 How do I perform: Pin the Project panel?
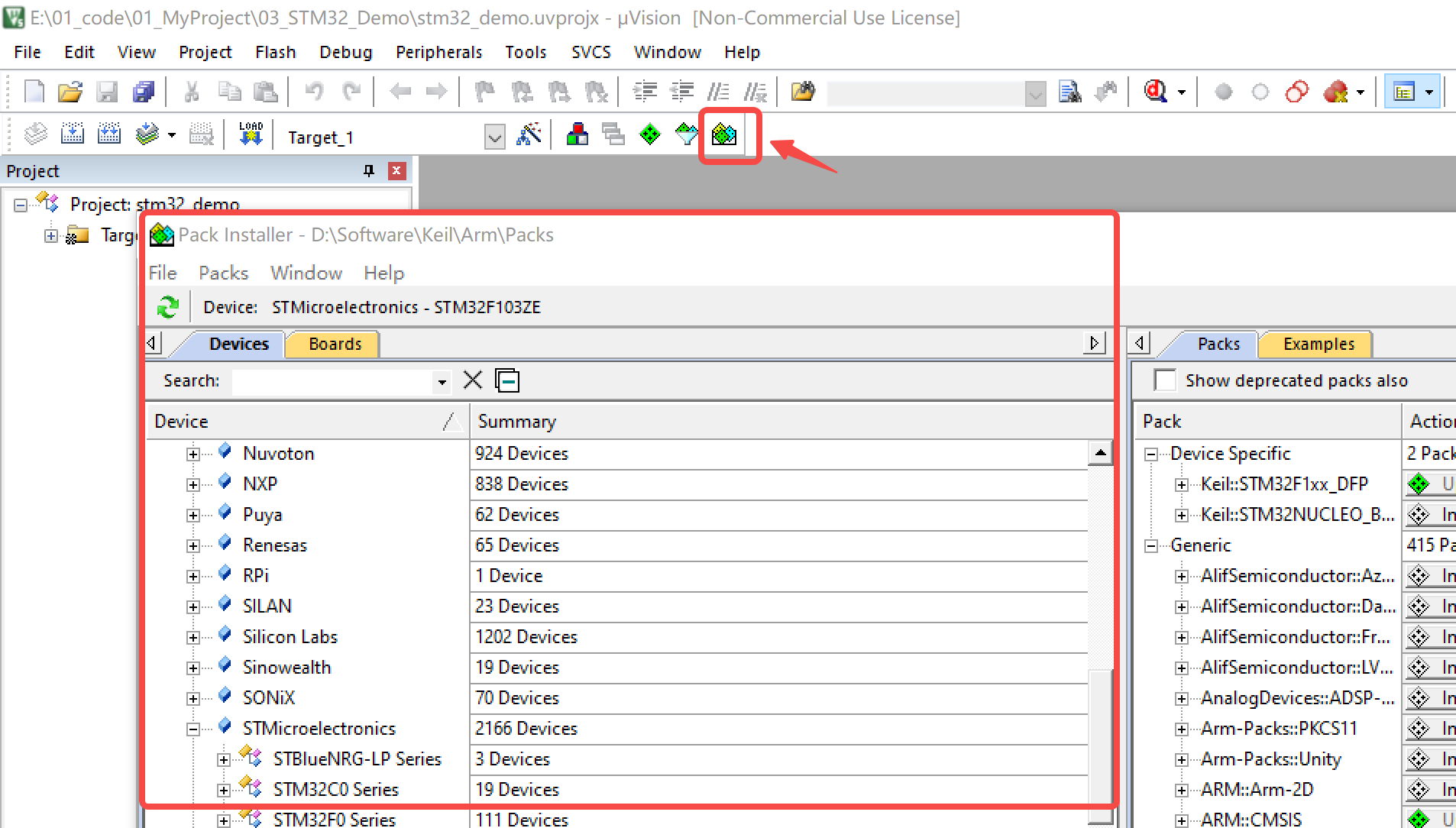coord(369,170)
